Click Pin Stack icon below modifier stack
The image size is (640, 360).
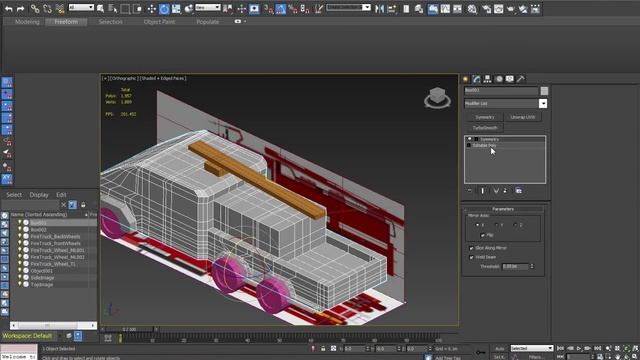pos(469,191)
